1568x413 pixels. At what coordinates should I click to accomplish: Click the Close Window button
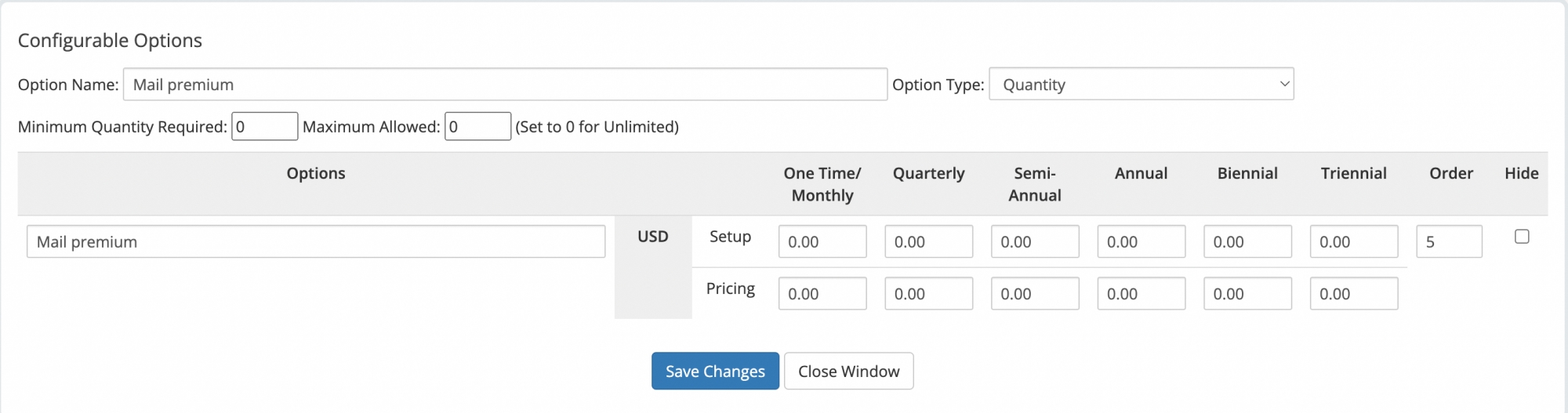click(x=848, y=371)
